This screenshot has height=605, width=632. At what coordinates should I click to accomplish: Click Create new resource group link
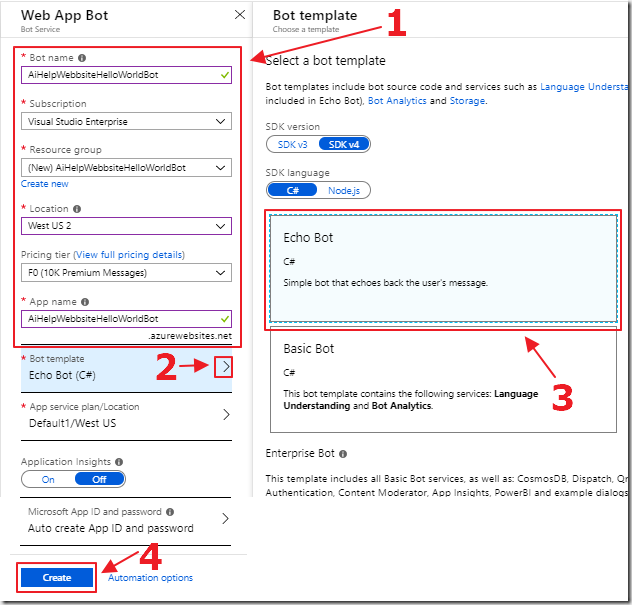click(45, 184)
